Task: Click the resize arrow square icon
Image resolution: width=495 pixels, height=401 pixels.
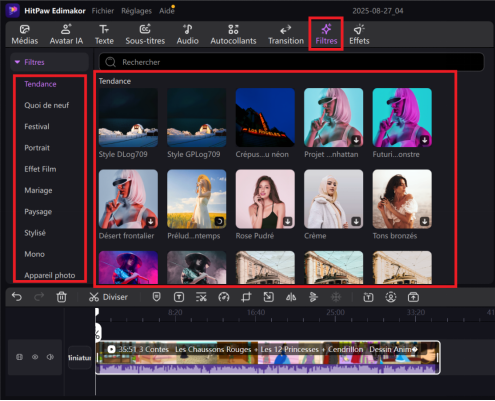Action: 268,297
